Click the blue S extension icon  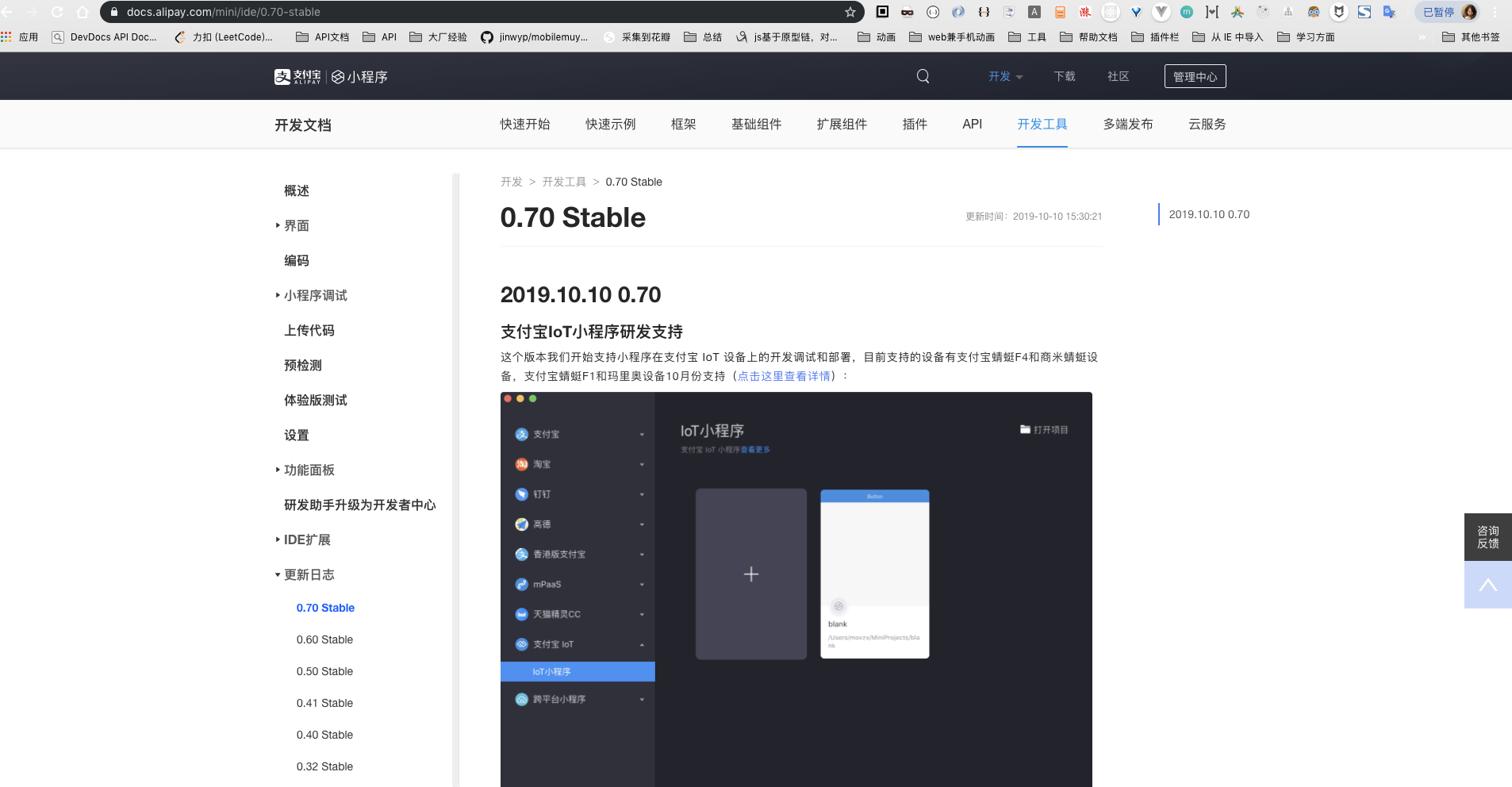pyautogui.click(x=1364, y=12)
